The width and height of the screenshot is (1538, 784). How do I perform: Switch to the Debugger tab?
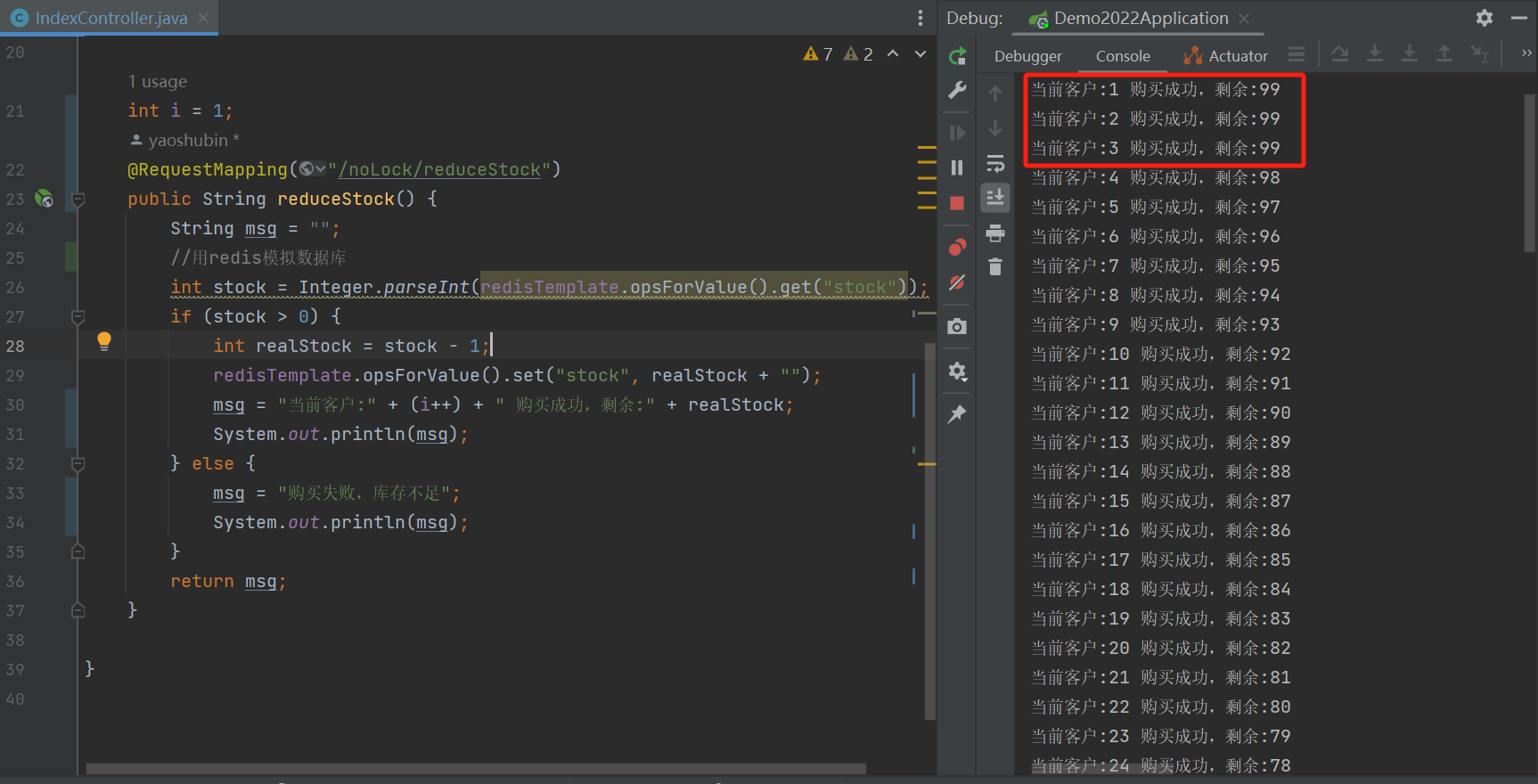tap(1028, 56)
